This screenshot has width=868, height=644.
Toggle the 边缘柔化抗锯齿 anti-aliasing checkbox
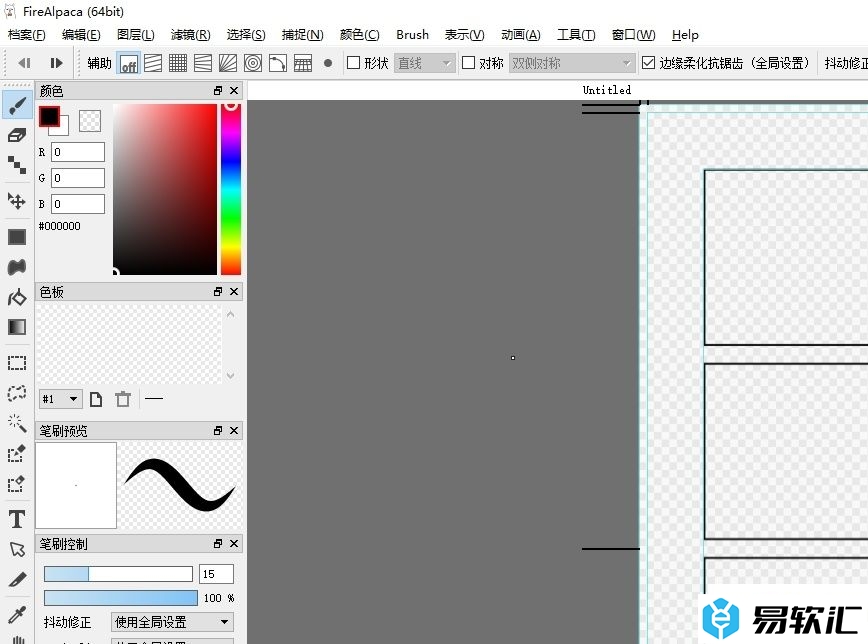point(648,63)
